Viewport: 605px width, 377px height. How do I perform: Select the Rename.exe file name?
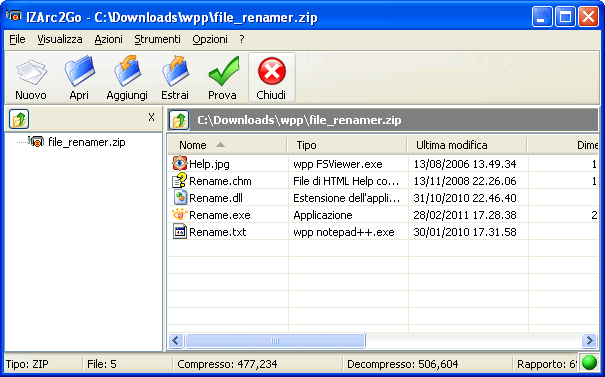[x=220, y=215]
